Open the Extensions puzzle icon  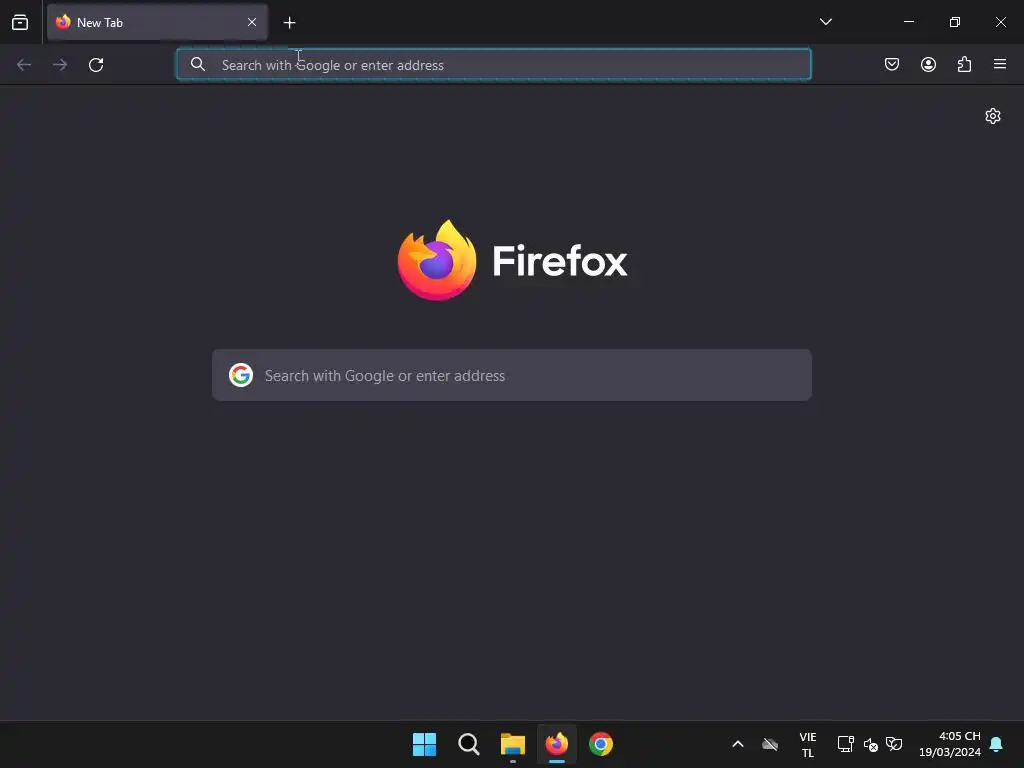[x=964, y=64]
